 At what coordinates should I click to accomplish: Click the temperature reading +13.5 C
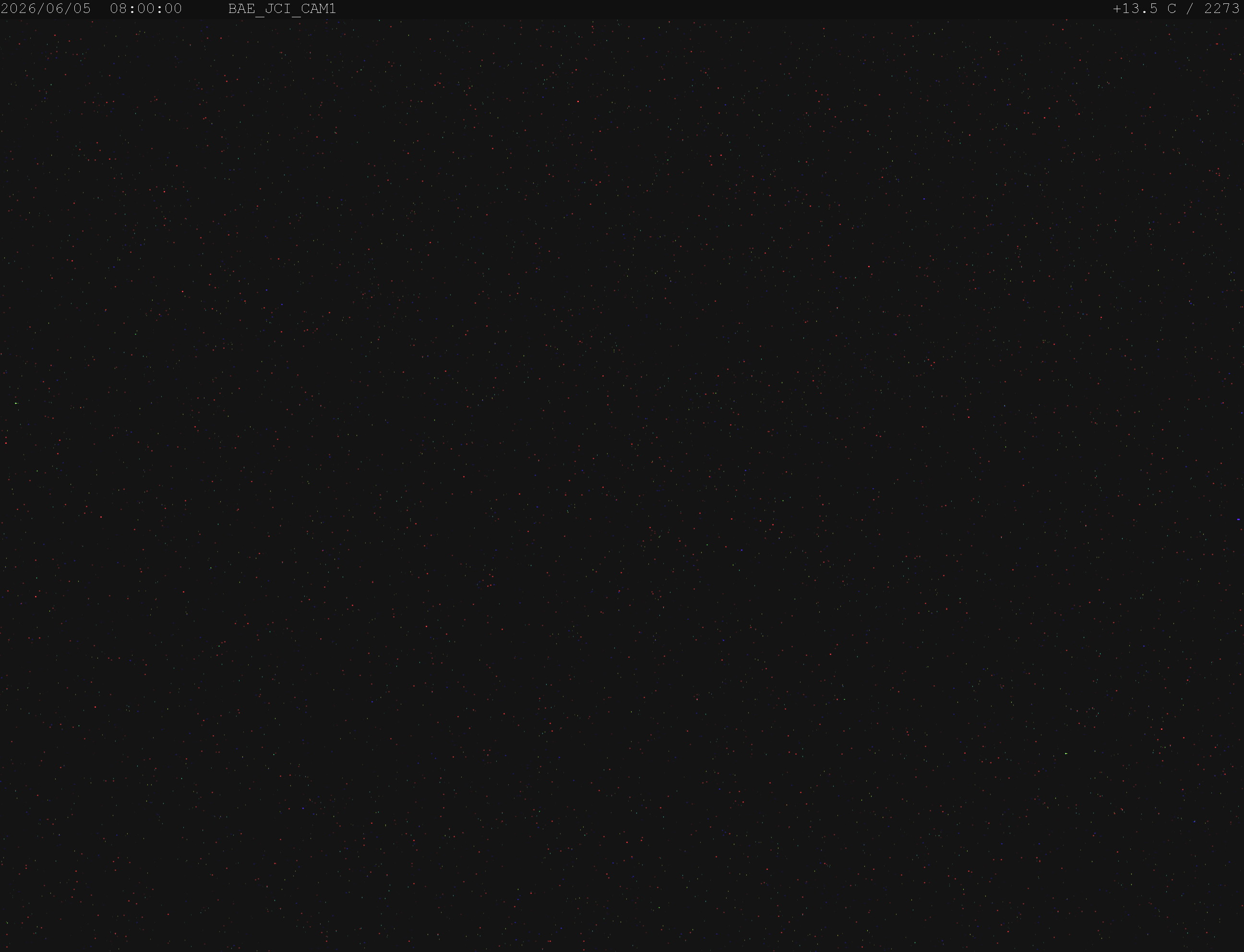tap(1144, 9)
